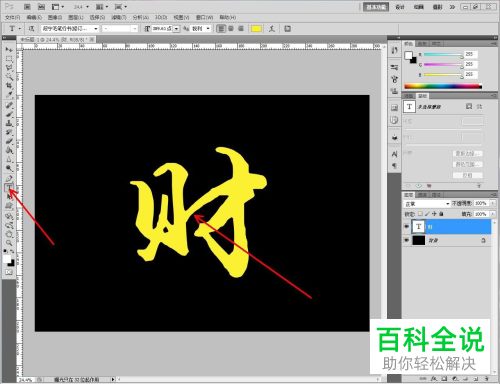Select the Rectangular Marquee tool
The height and width of the screenshot is (384, 500).
9,59
